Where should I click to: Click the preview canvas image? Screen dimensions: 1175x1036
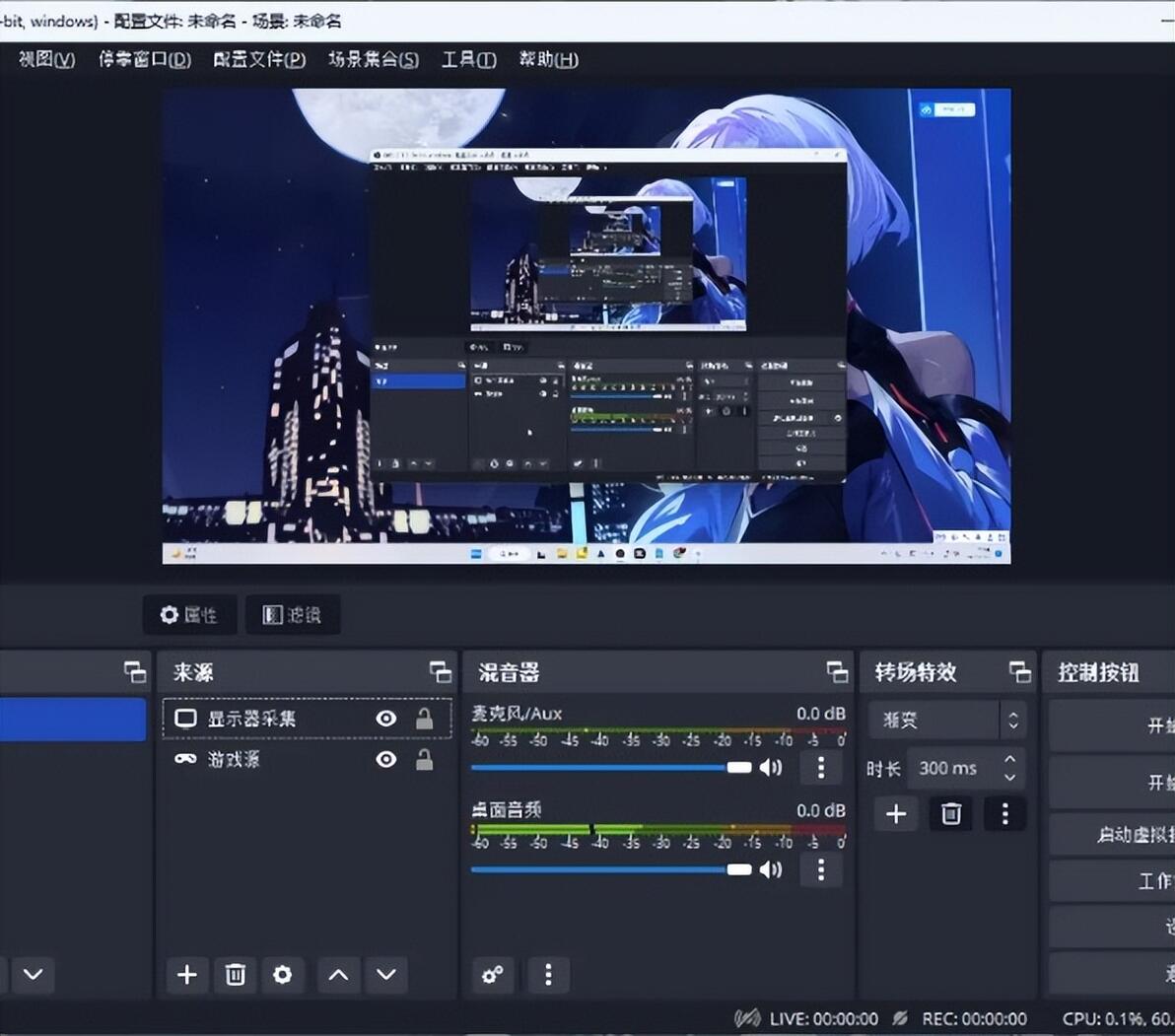pos(586,326)
